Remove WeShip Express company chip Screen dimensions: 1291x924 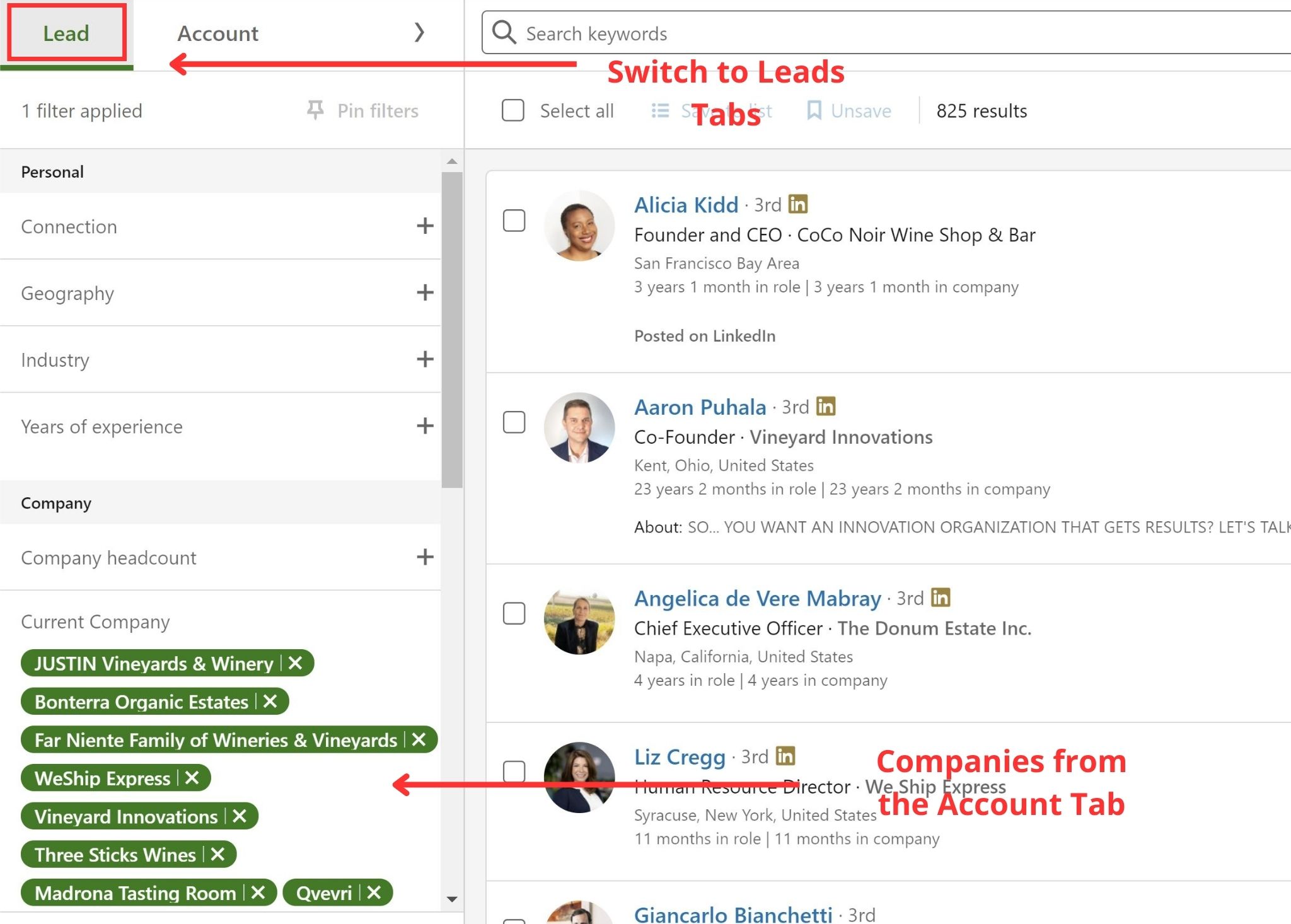pos(192,778)
